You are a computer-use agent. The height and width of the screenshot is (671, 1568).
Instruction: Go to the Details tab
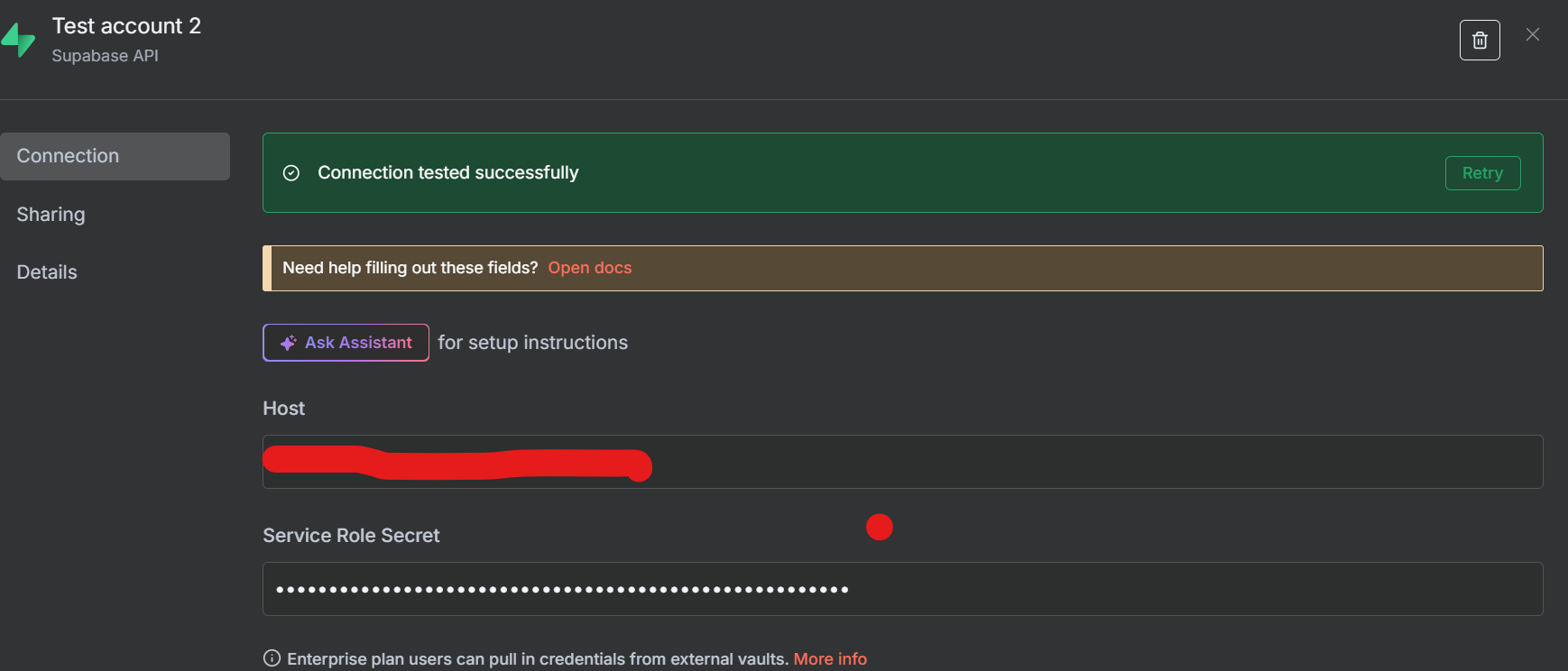(47, 272)
